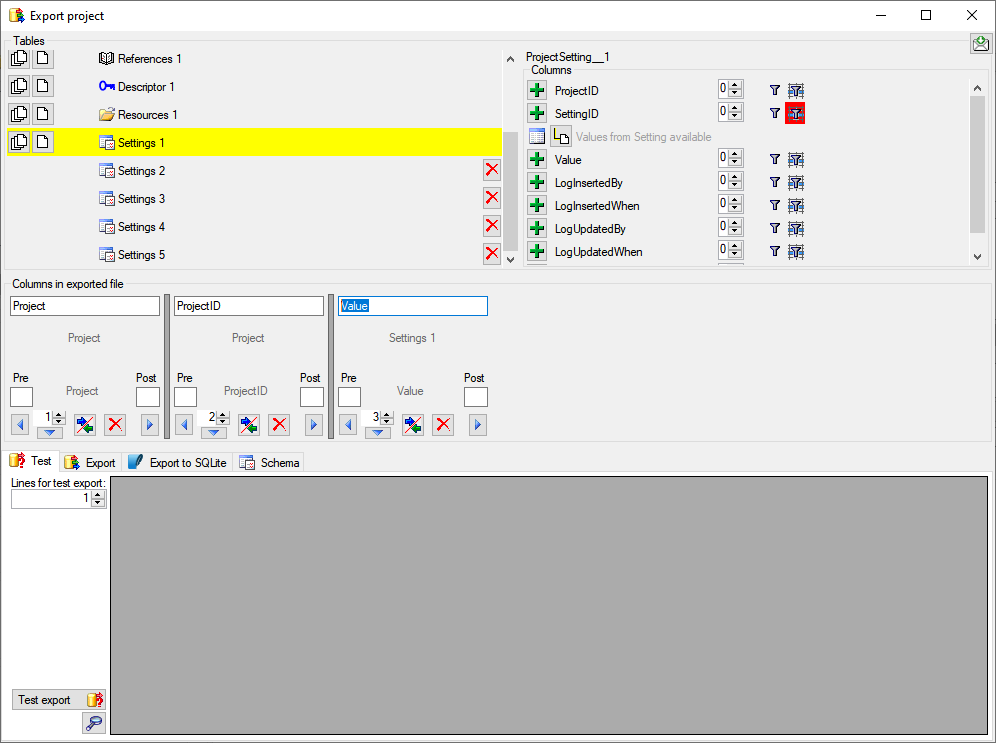This screenshot has height=743, width=996.
Task: Increase Lines for test export value
Action: 98,496
